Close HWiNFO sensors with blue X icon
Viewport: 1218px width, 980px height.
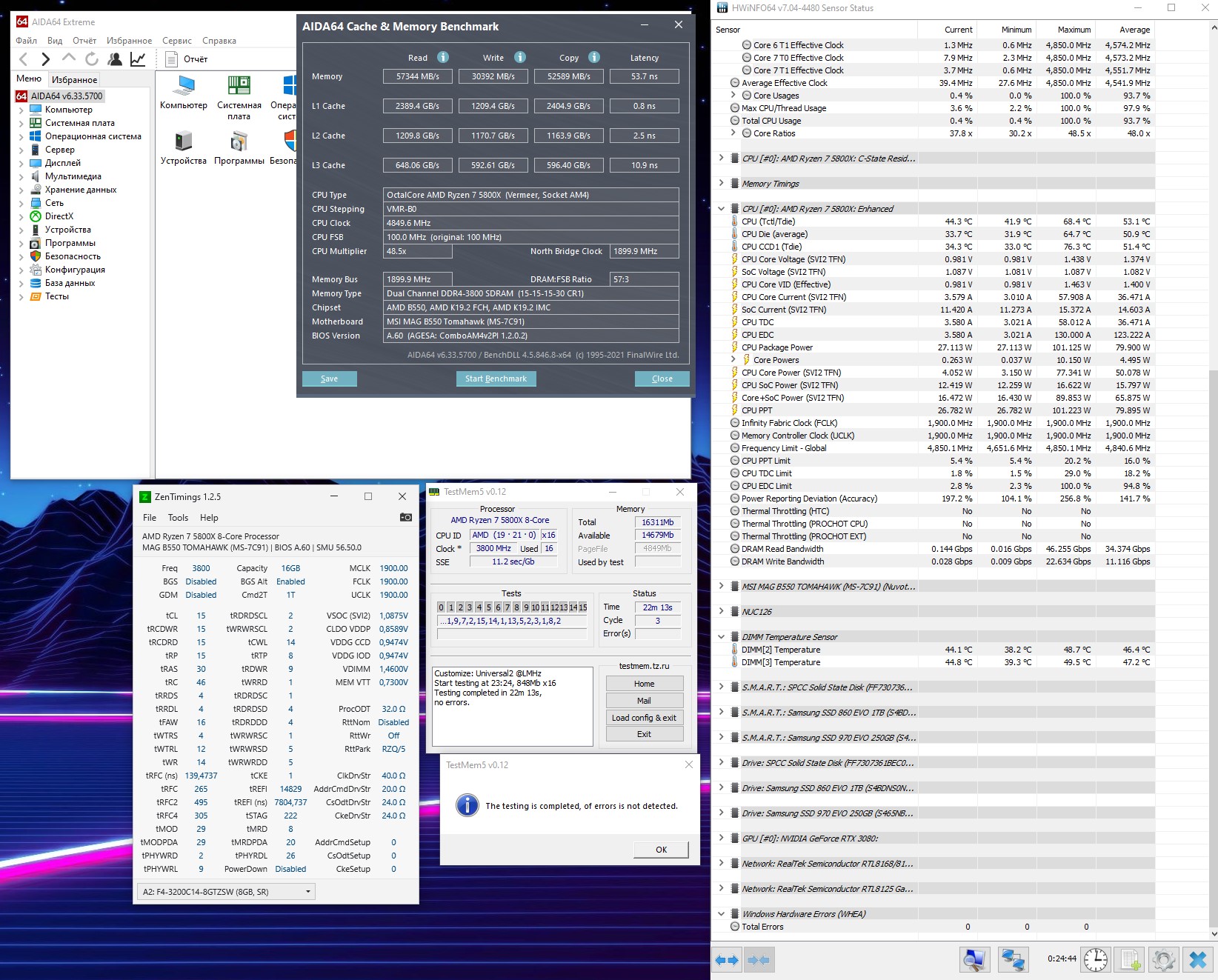[x=1198, y=960]
